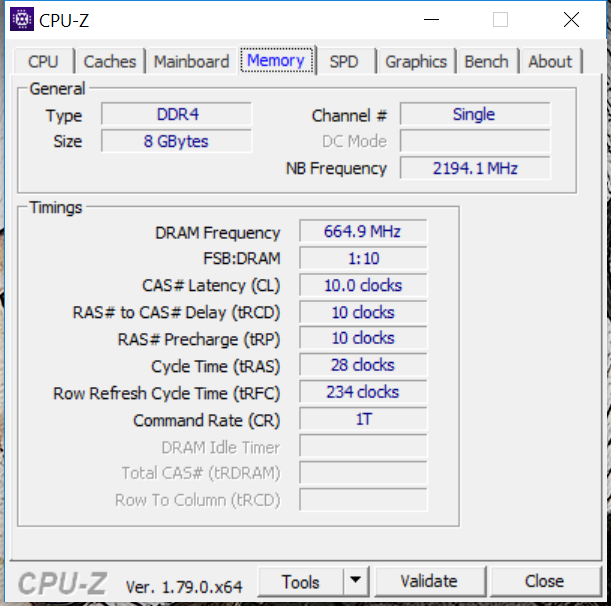611x606 pixels.
Task: Select the NB Frequency 2194.1 MHz value
Action: 475,168
